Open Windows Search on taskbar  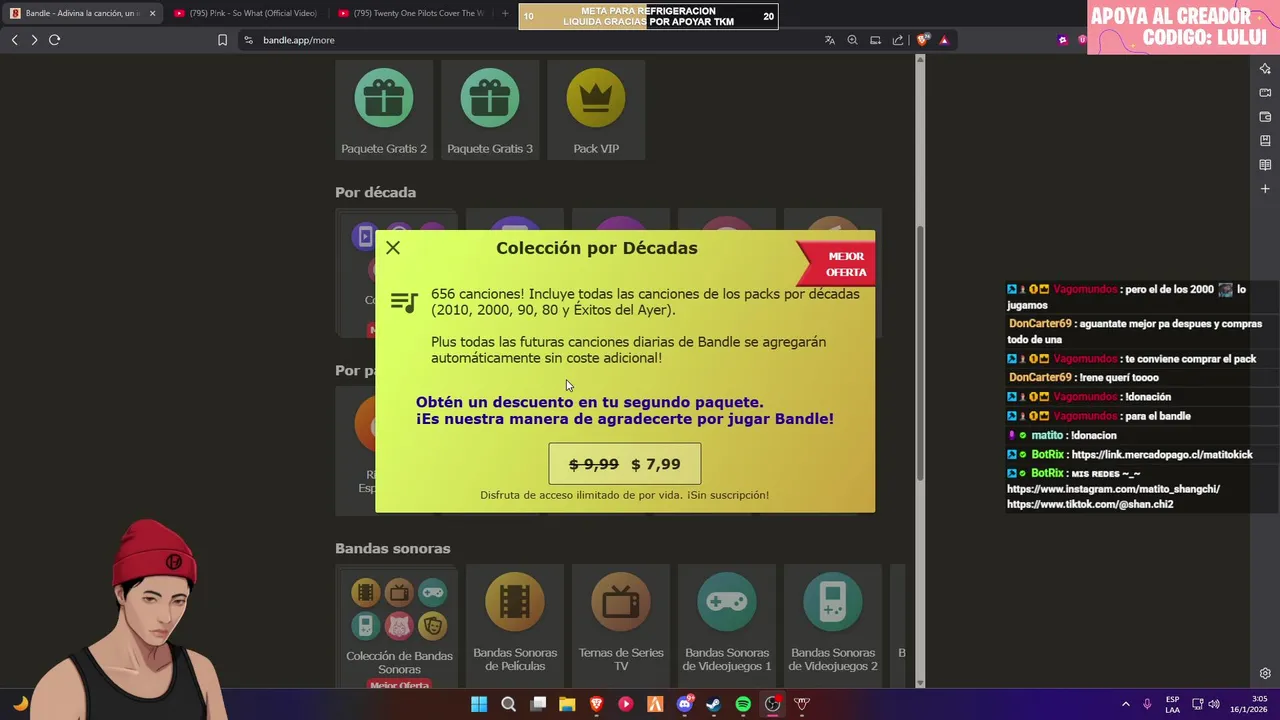coord(508,704)
